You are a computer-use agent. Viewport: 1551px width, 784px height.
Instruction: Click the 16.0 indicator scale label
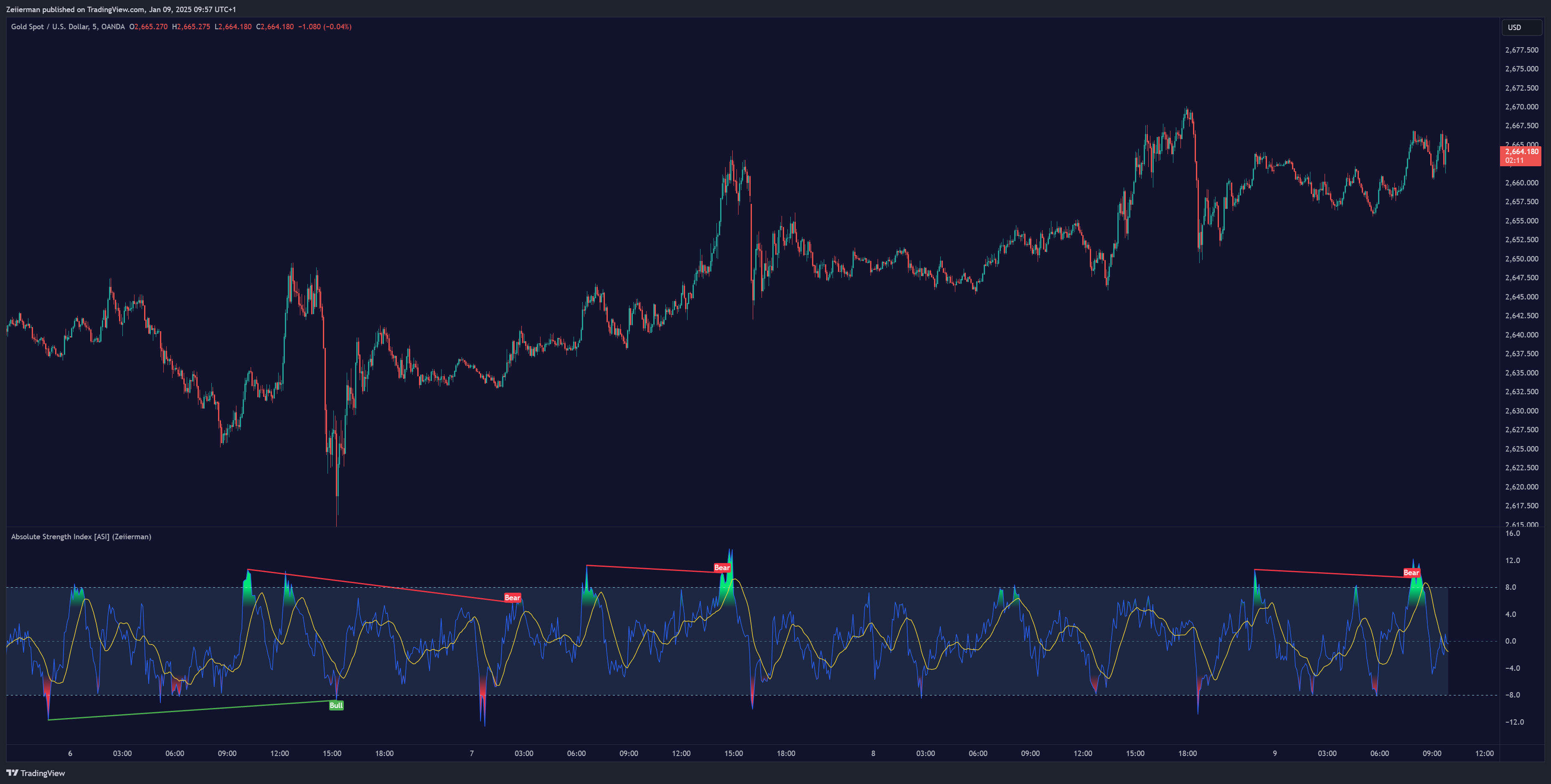click(x=1513, y=533)
